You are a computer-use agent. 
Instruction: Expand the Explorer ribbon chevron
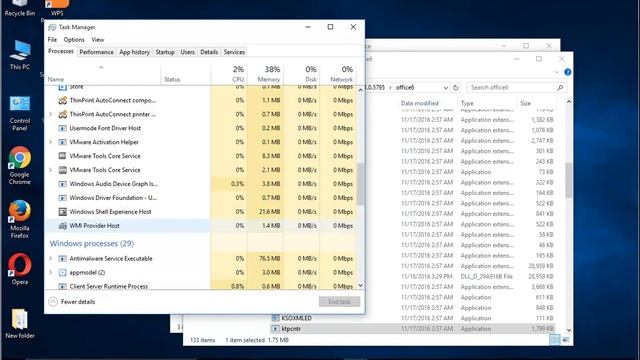[557, 72]
